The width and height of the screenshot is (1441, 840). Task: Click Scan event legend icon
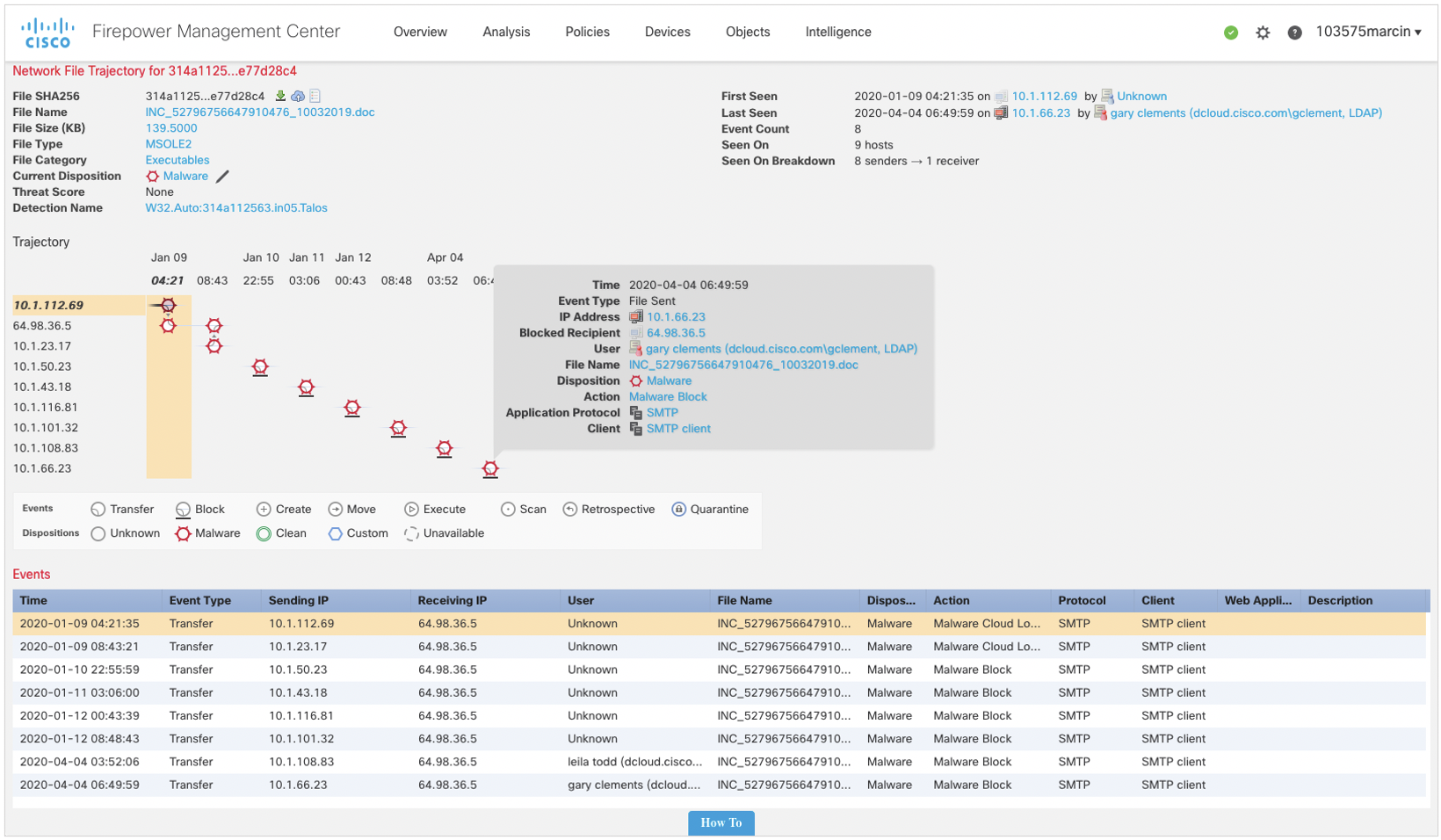[508, 510]
